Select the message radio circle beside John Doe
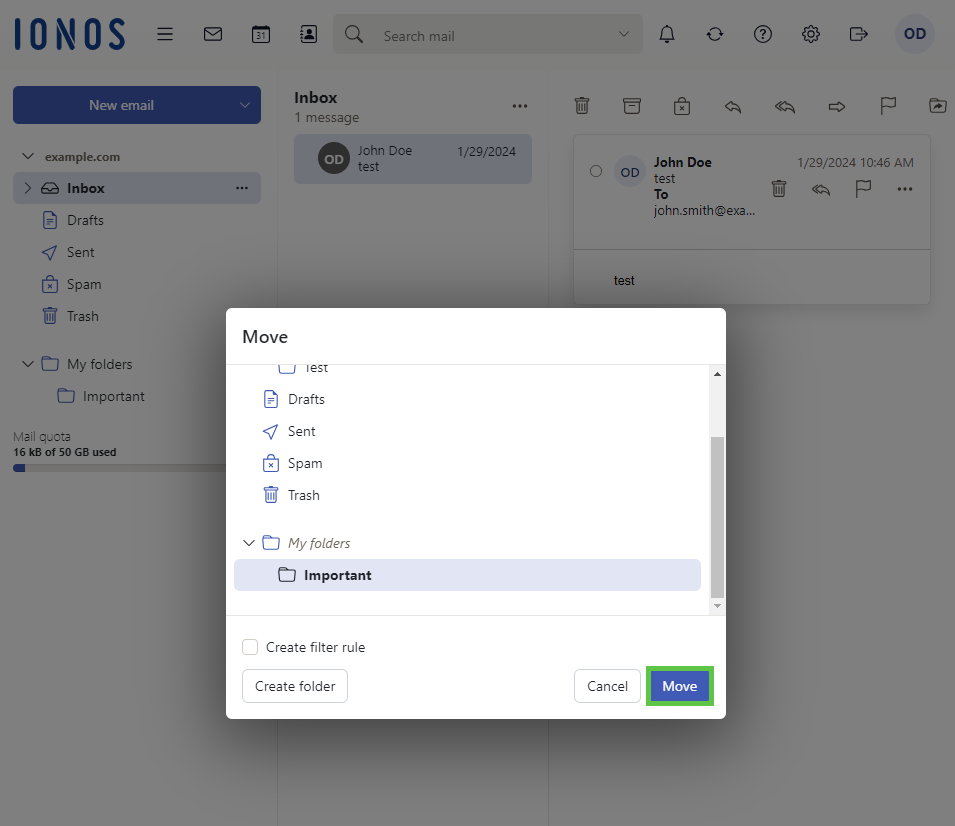This screenshot has width=955, height=826. [x=596, y=171]
